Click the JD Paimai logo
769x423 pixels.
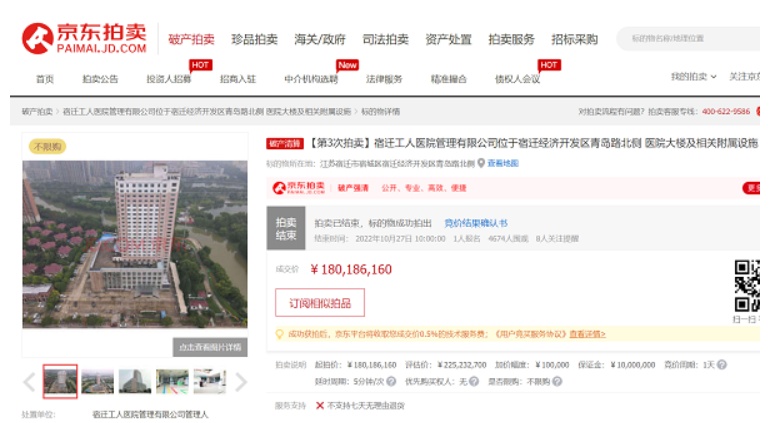(84, 38)
